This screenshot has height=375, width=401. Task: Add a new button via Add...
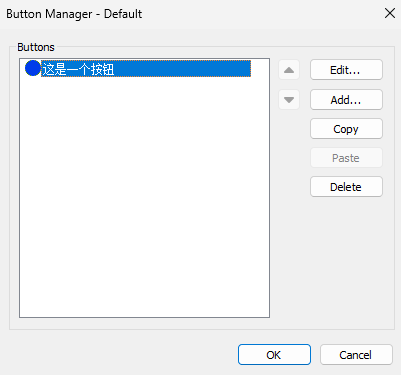click(x=346, y=99)
